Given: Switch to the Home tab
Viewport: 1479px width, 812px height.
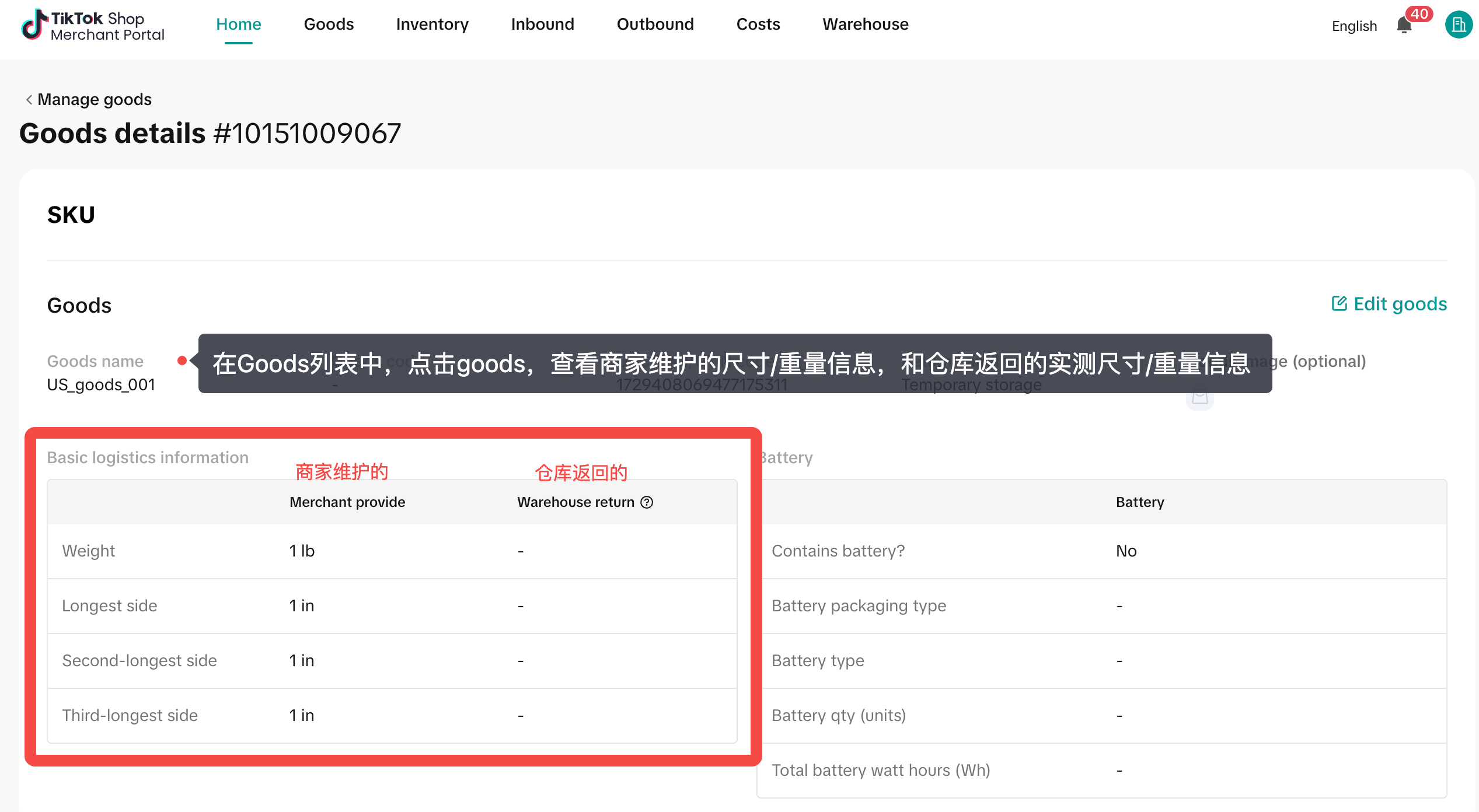Looking at the screenshot, I should (238, 24).
